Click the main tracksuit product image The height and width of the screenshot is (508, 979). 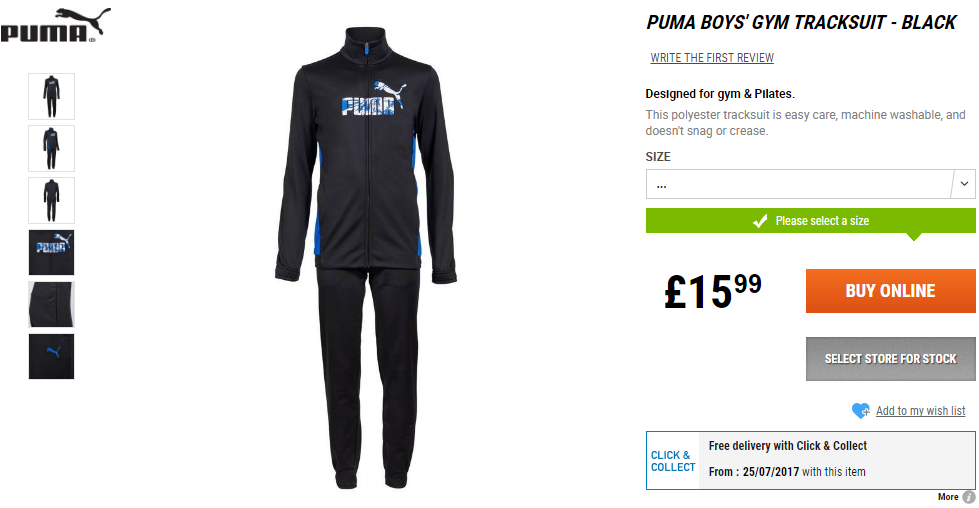(x=366, y=258)
